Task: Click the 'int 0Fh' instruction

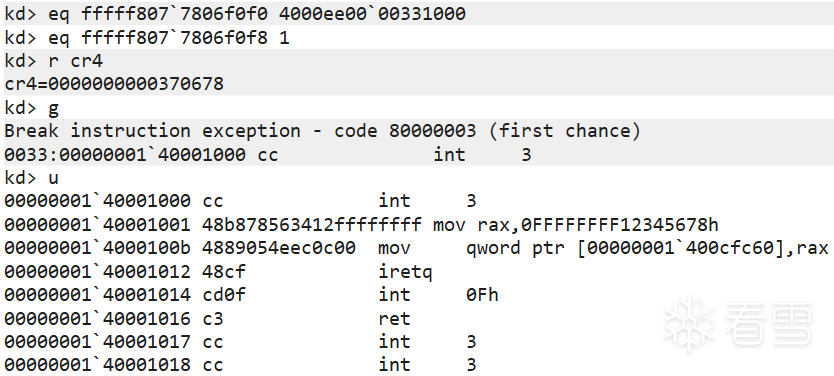Action: click(438, 294)
